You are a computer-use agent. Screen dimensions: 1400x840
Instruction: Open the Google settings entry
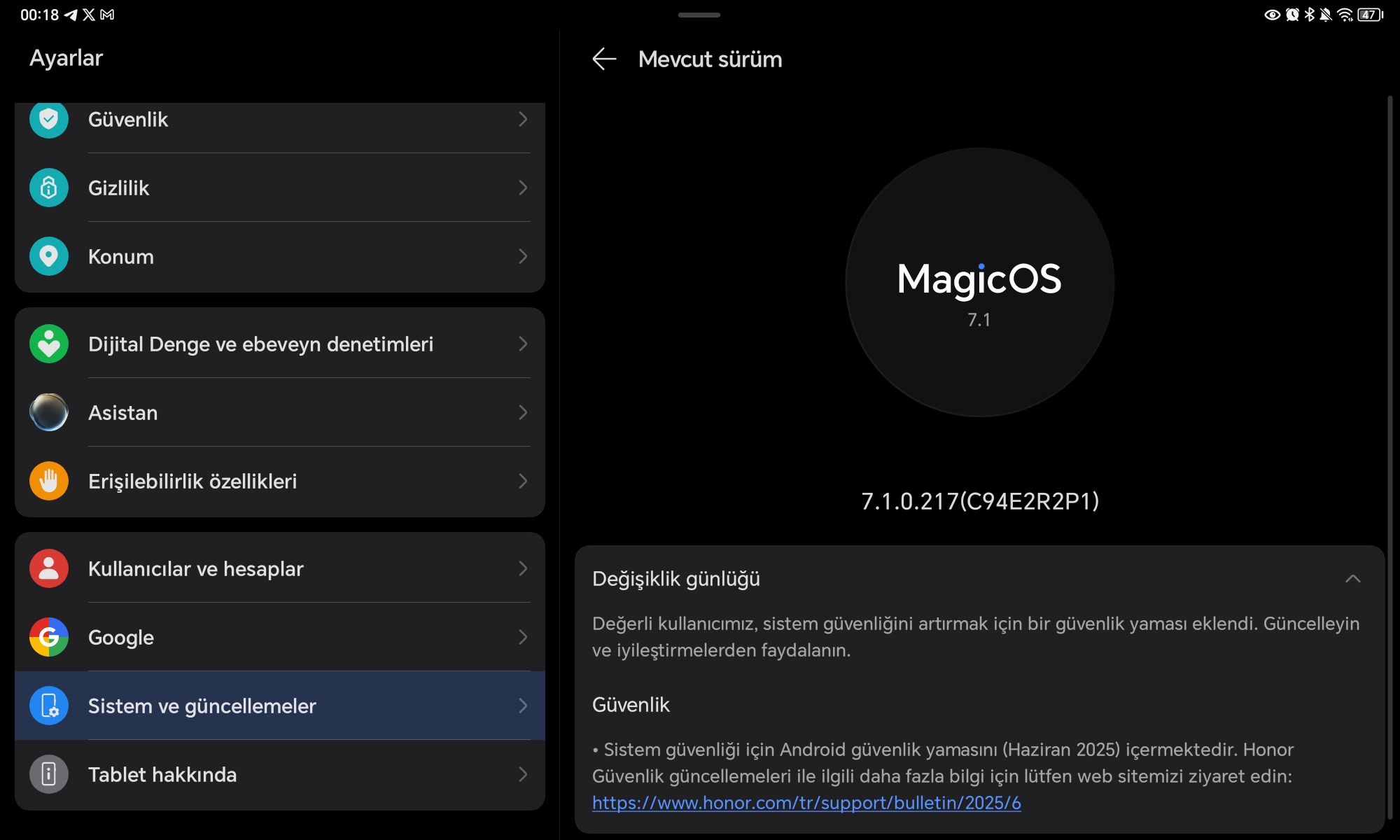(280, 637)
